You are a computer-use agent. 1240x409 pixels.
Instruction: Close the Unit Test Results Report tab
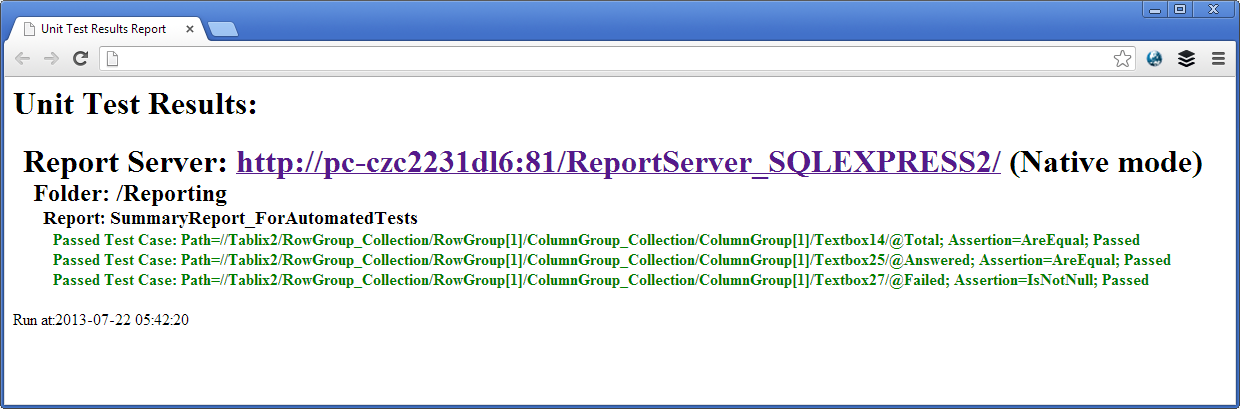[190, 29]
